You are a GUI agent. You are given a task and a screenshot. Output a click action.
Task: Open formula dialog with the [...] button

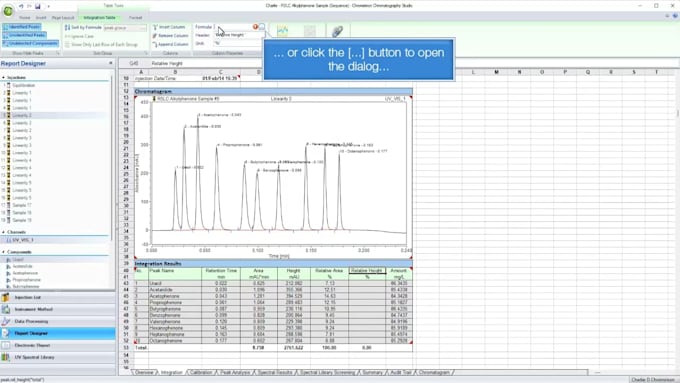pyautogui.click(x=262, y=27)
